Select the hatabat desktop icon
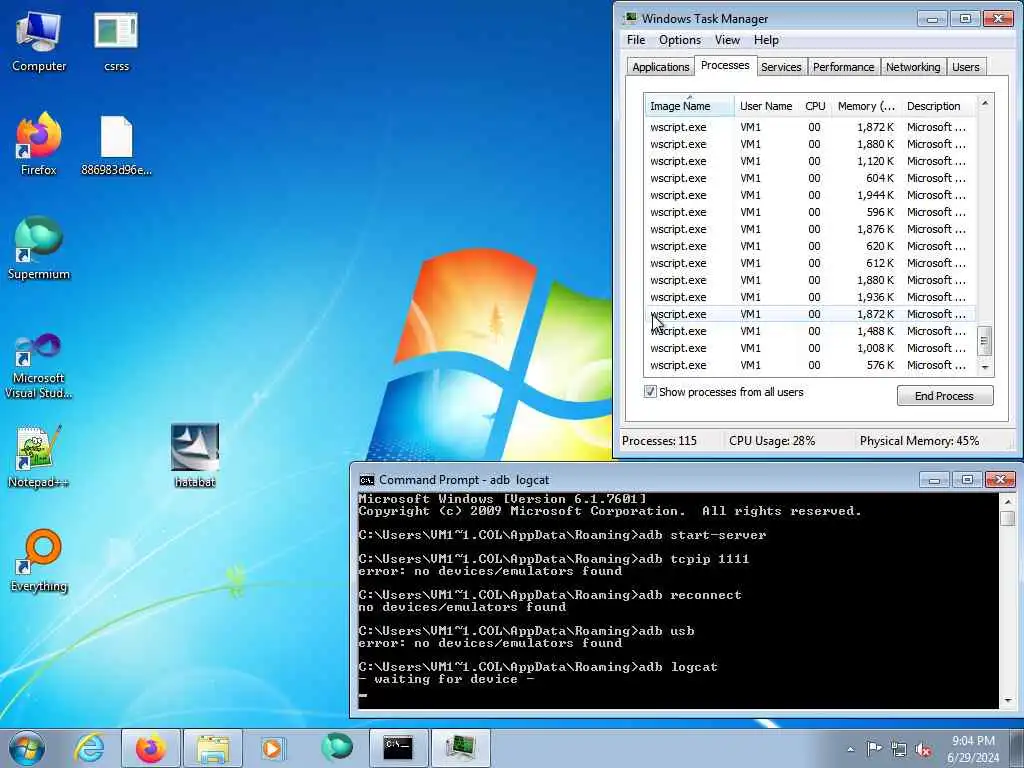Screen dimensions: 1024x768 pyautogui.click(x=195, y=456)
